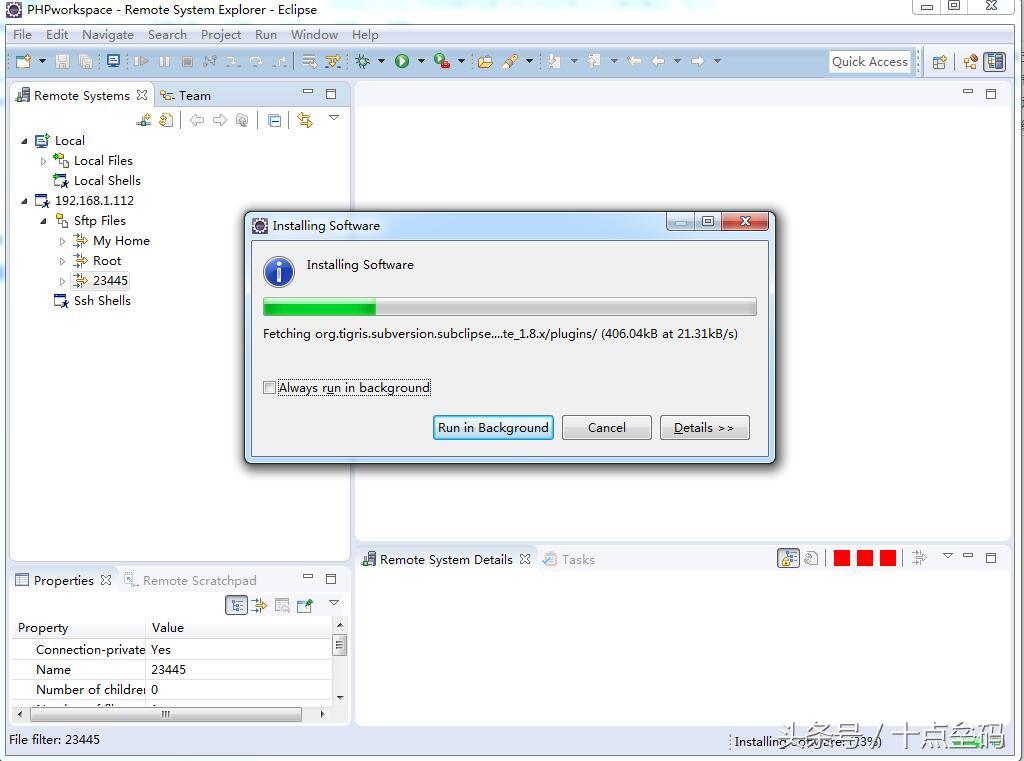Screen dimensions: 1024x761
Task: Open Properties view menu dropdown
Action: [x=334, y=603]
